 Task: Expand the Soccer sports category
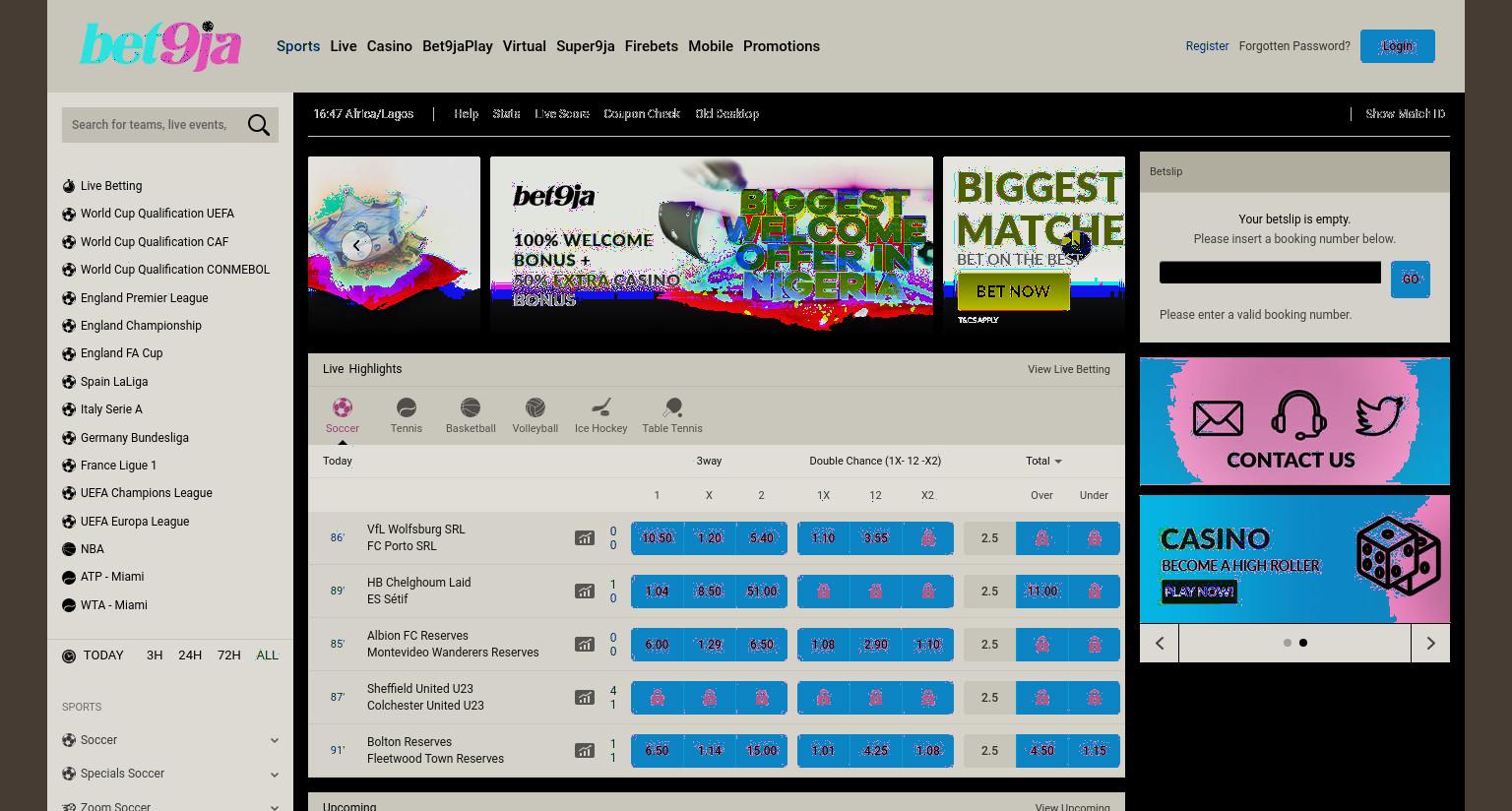pyautogui.click(x=170, y=740)
